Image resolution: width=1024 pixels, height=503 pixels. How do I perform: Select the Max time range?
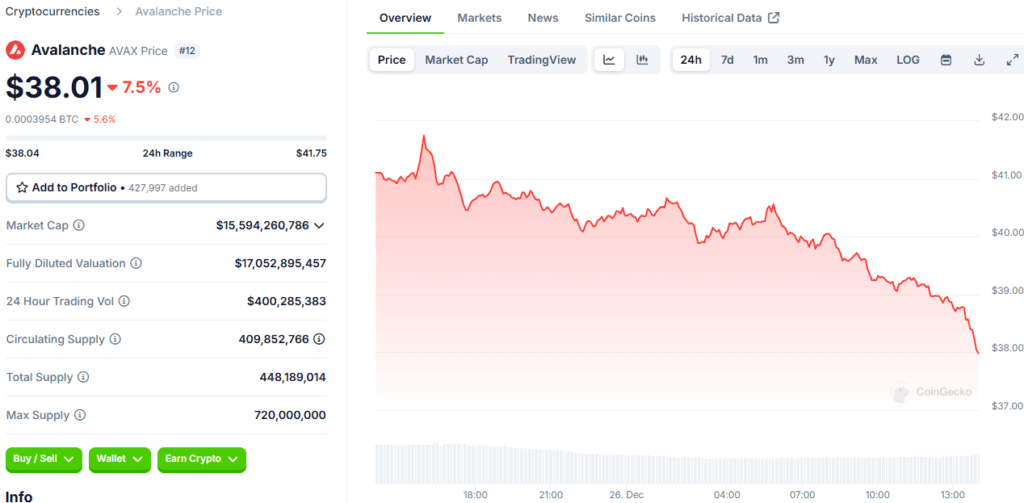[866, 60]
